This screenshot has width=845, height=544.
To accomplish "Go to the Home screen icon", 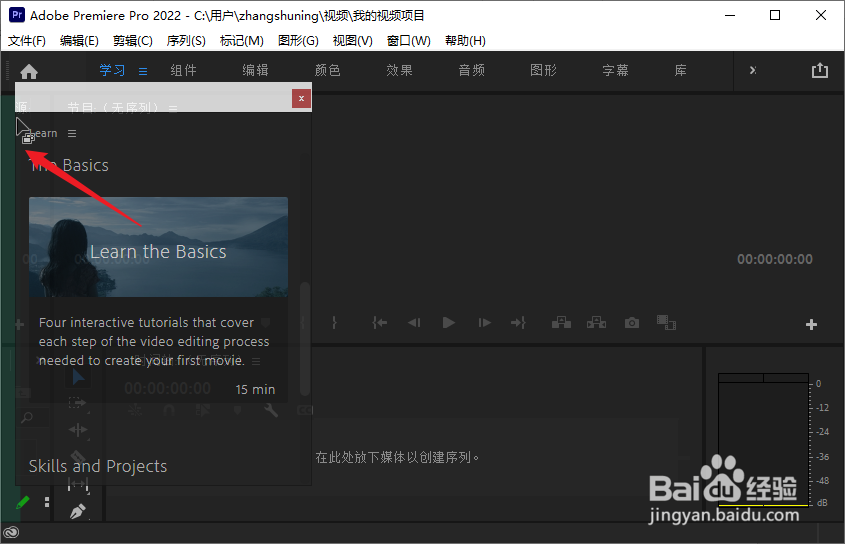I will pos(29,71).
